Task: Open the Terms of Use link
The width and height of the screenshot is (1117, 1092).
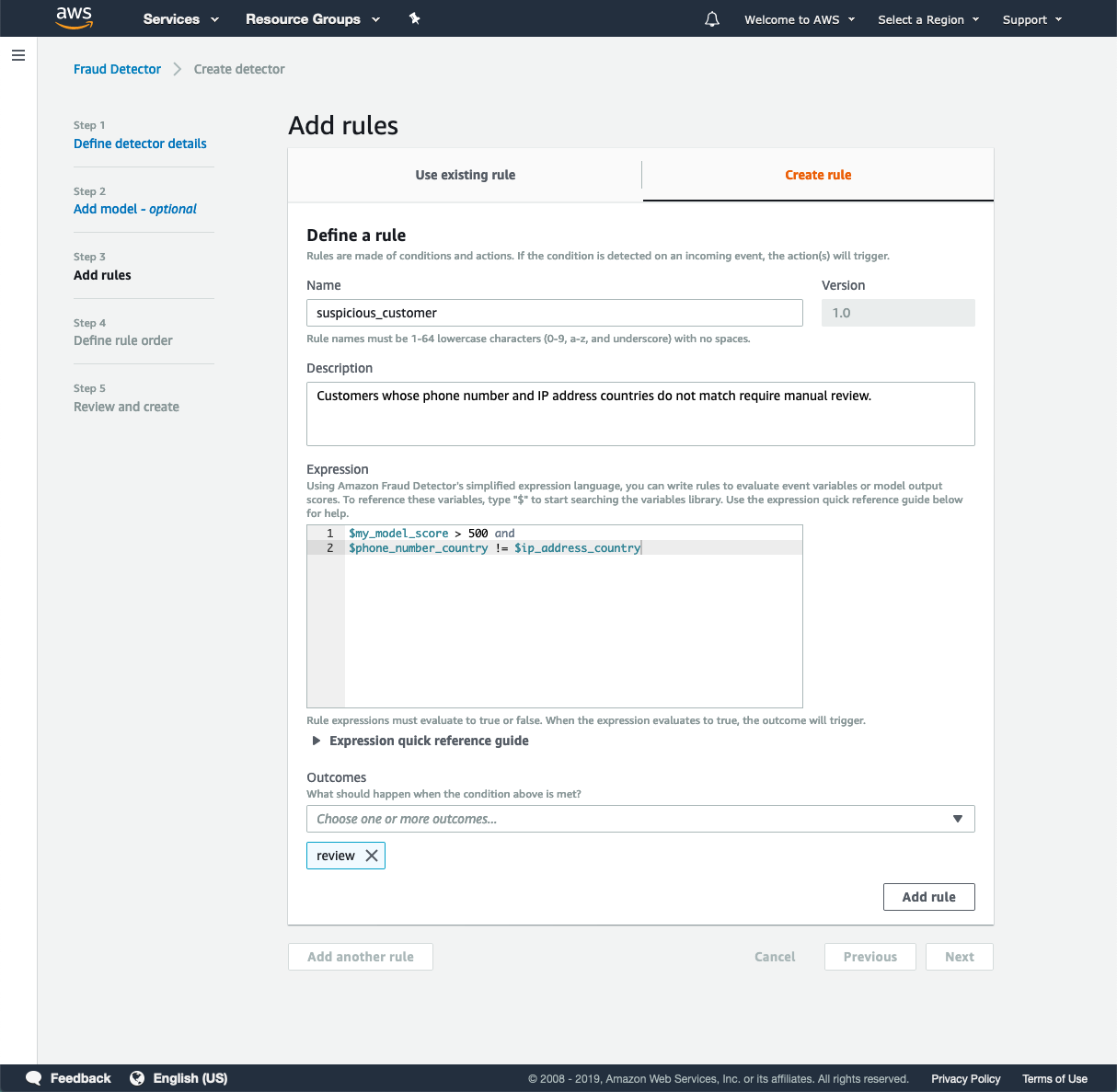Action: [1054, 1079]
